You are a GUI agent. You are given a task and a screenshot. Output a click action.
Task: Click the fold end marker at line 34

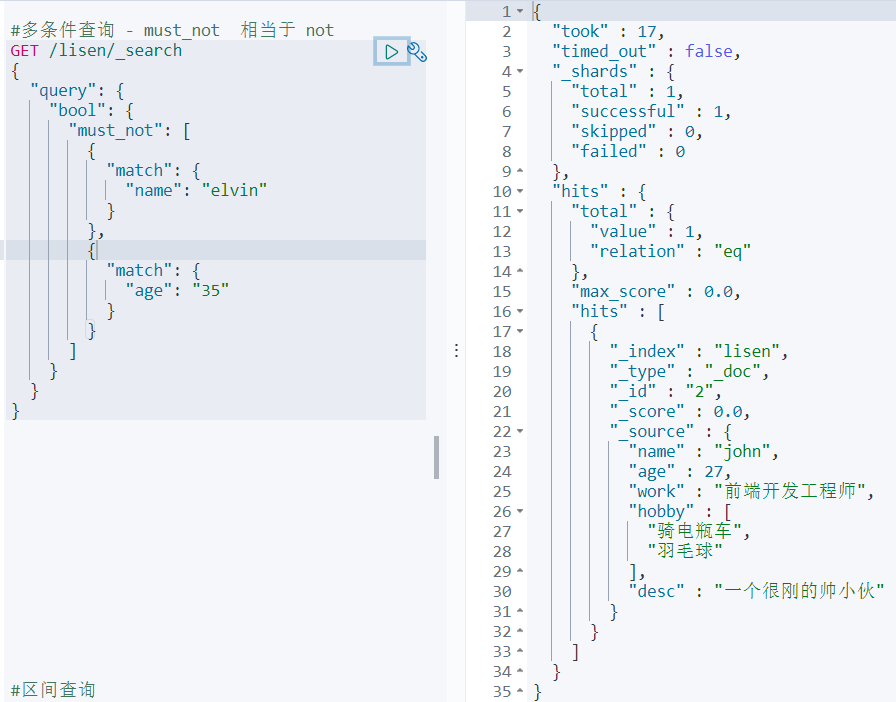520,671
